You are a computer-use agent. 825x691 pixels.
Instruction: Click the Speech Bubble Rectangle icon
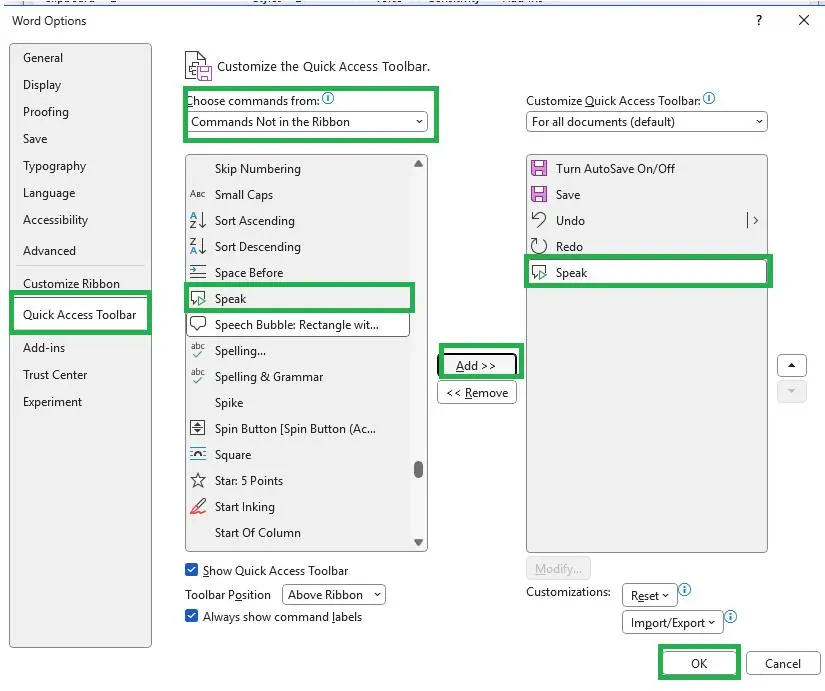pyautogui.click(x=197, y=324)
